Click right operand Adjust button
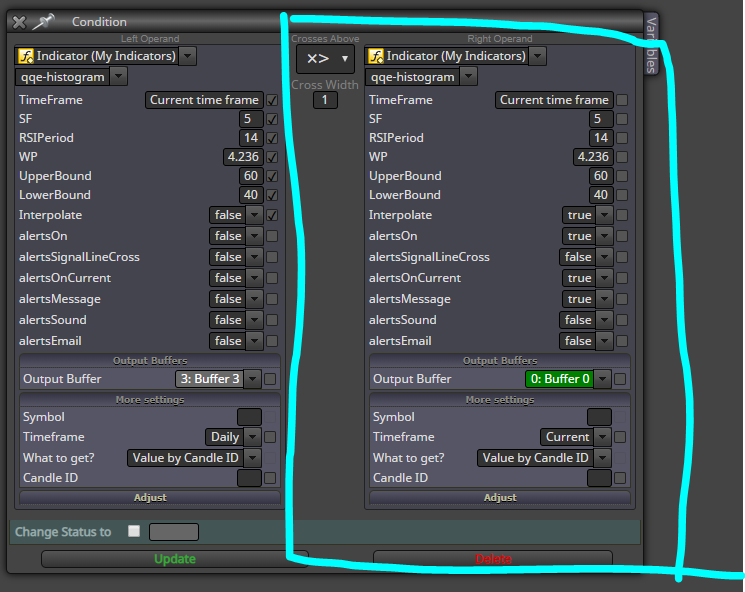745x592 pixels. tap(500, 497)
